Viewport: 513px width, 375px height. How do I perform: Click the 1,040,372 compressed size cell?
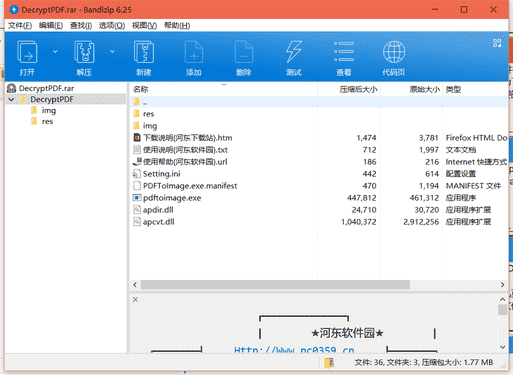click(359, 222)
